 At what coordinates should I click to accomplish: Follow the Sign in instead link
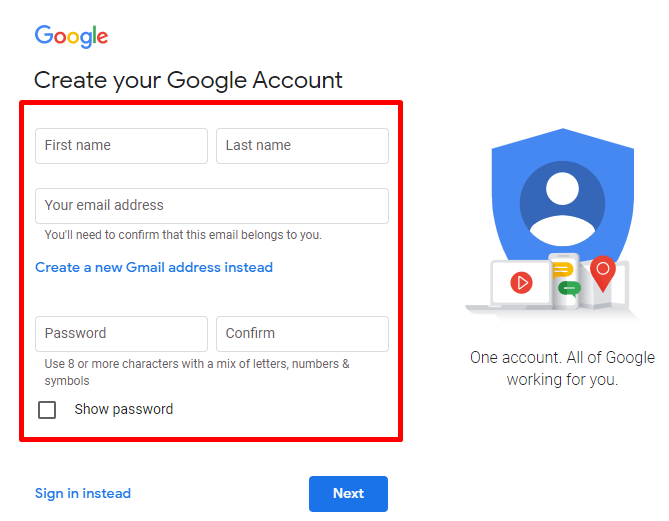[x=83, y=493]
